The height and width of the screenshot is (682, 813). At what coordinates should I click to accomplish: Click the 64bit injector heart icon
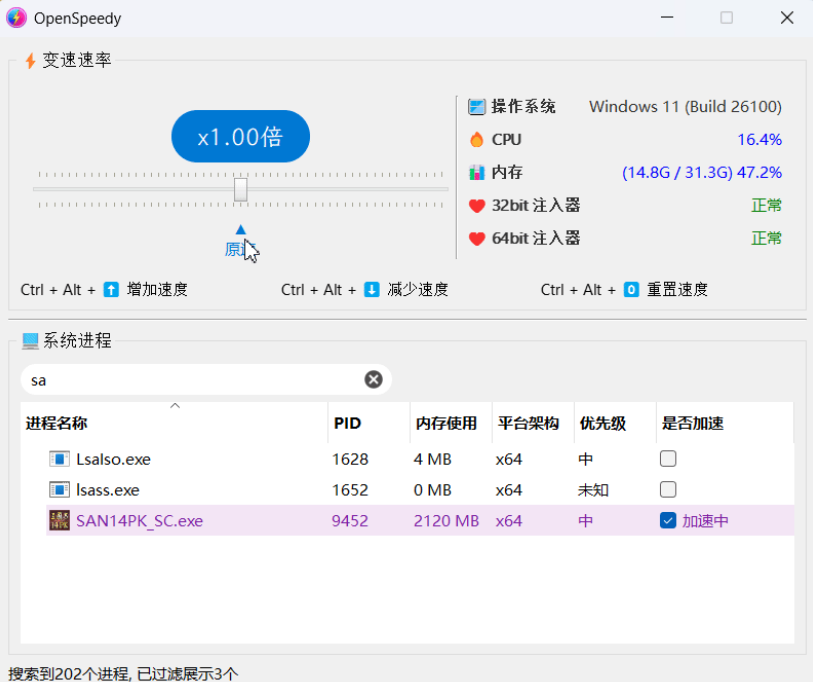click(476, 239)
